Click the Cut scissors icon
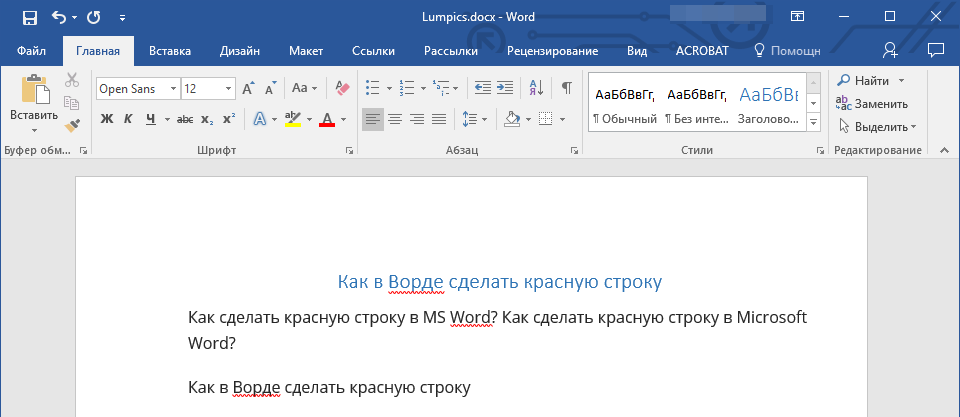Image resolution: width=960 pixels, height=417 pixels. tap(72, 81)
